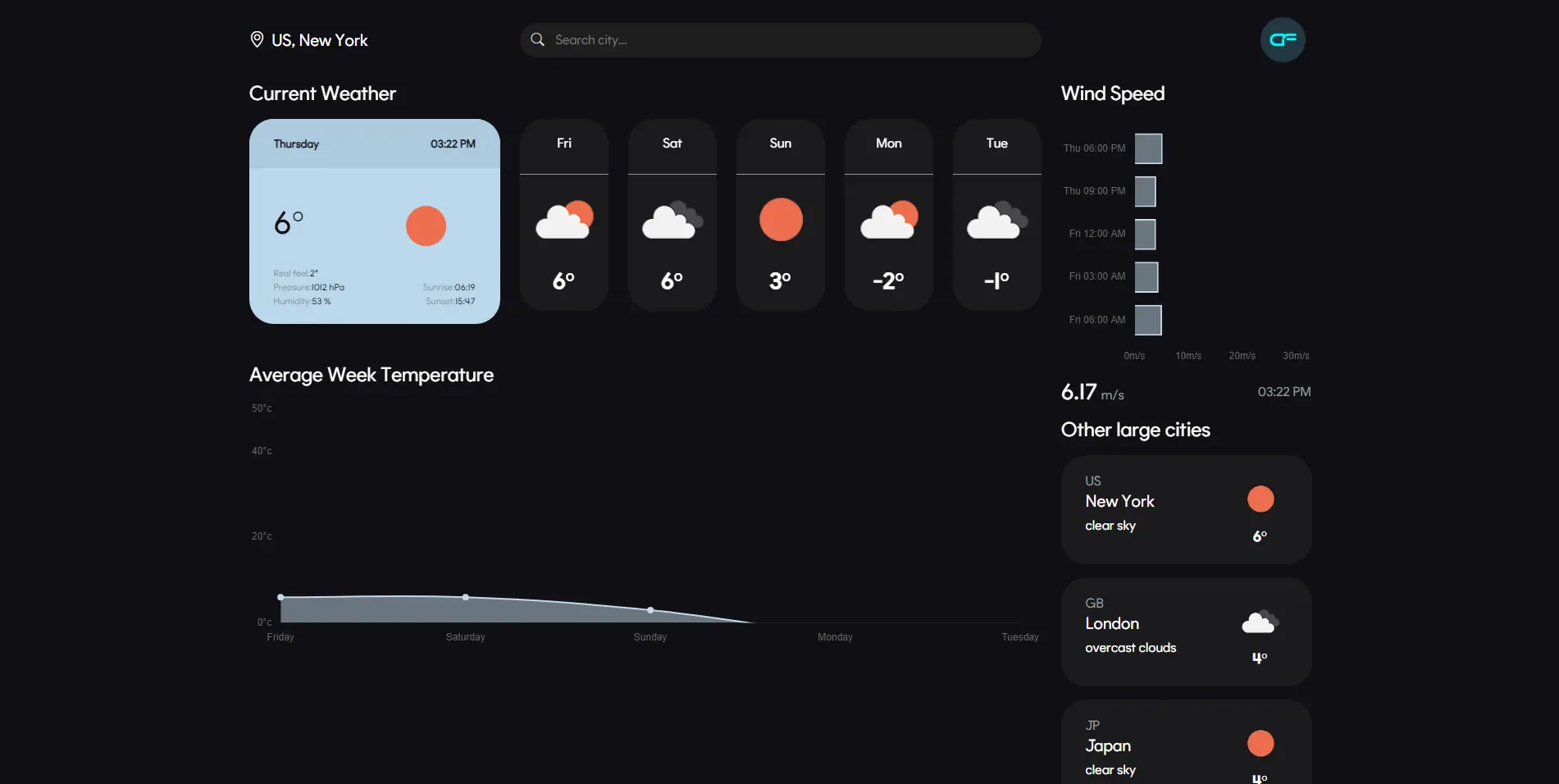This screenshot has height=784, width=1559.
Task: Click the 'Pressure:1012 hPa' text
Action: coord(308,287)
